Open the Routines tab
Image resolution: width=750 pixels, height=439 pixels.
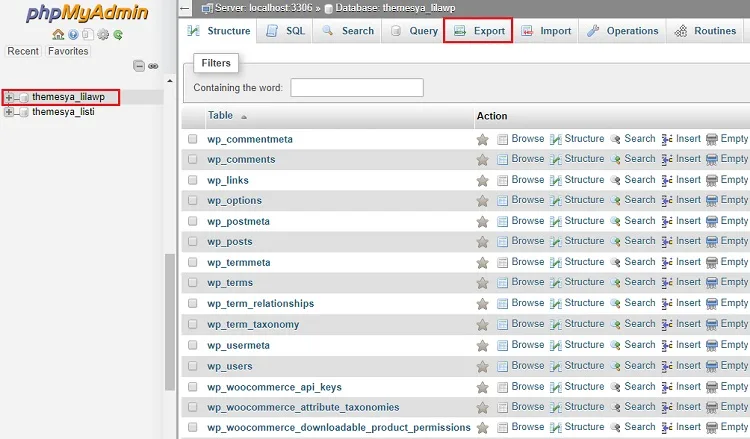point(705,31)
